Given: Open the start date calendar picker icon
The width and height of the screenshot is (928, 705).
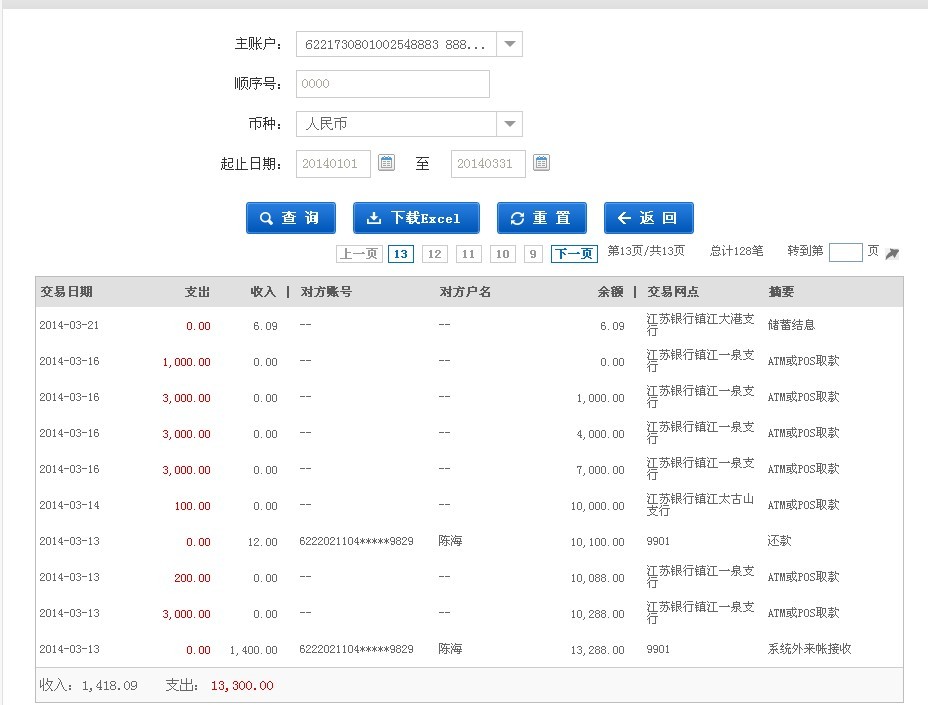Looking at the screenshot, I should point(387,163).
